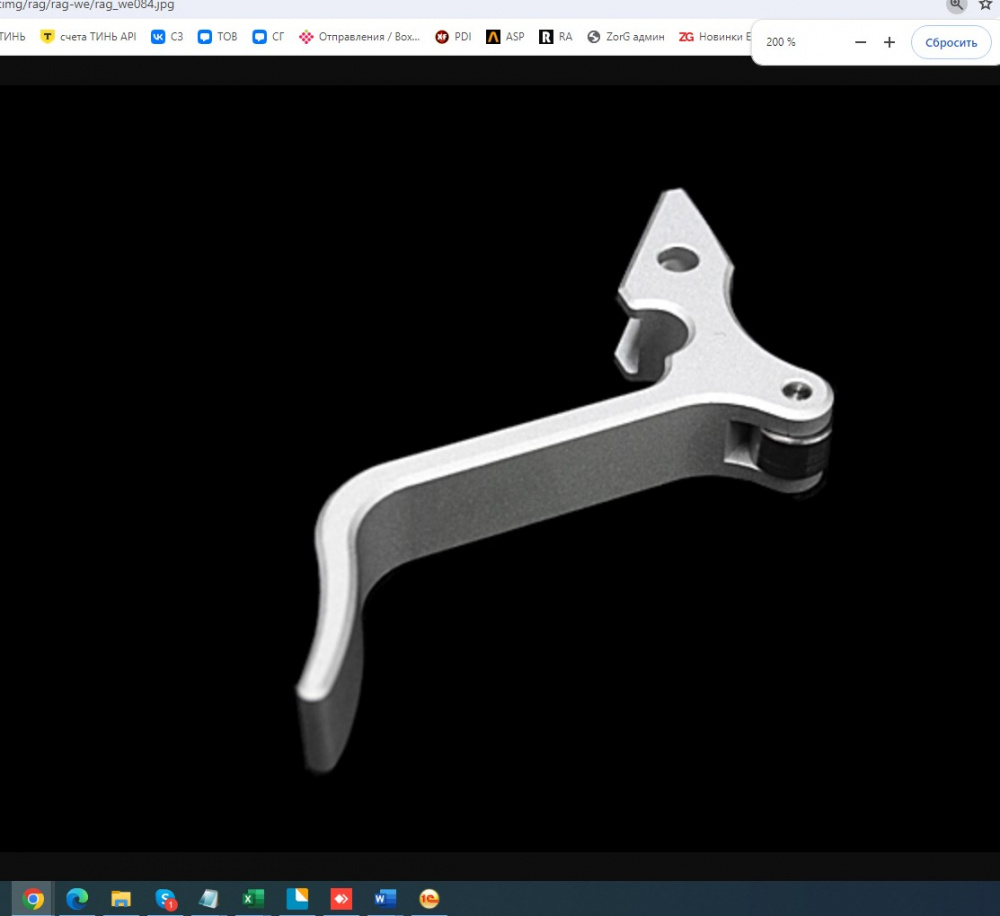Screen dimensions: 1000x916
Task: Click the silver trigger part image
Action: tap(565, 480)
